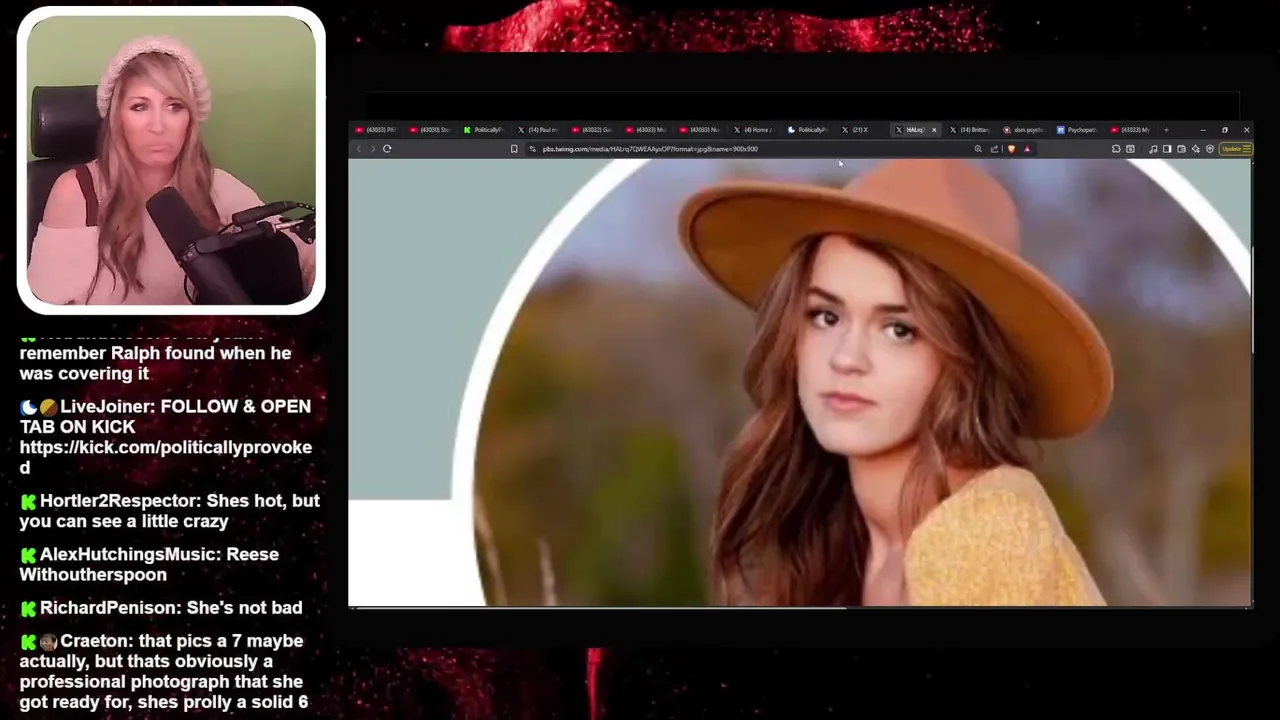
Task: Click the zoom magnifier icon in address bar
Action: pos(978,149)
